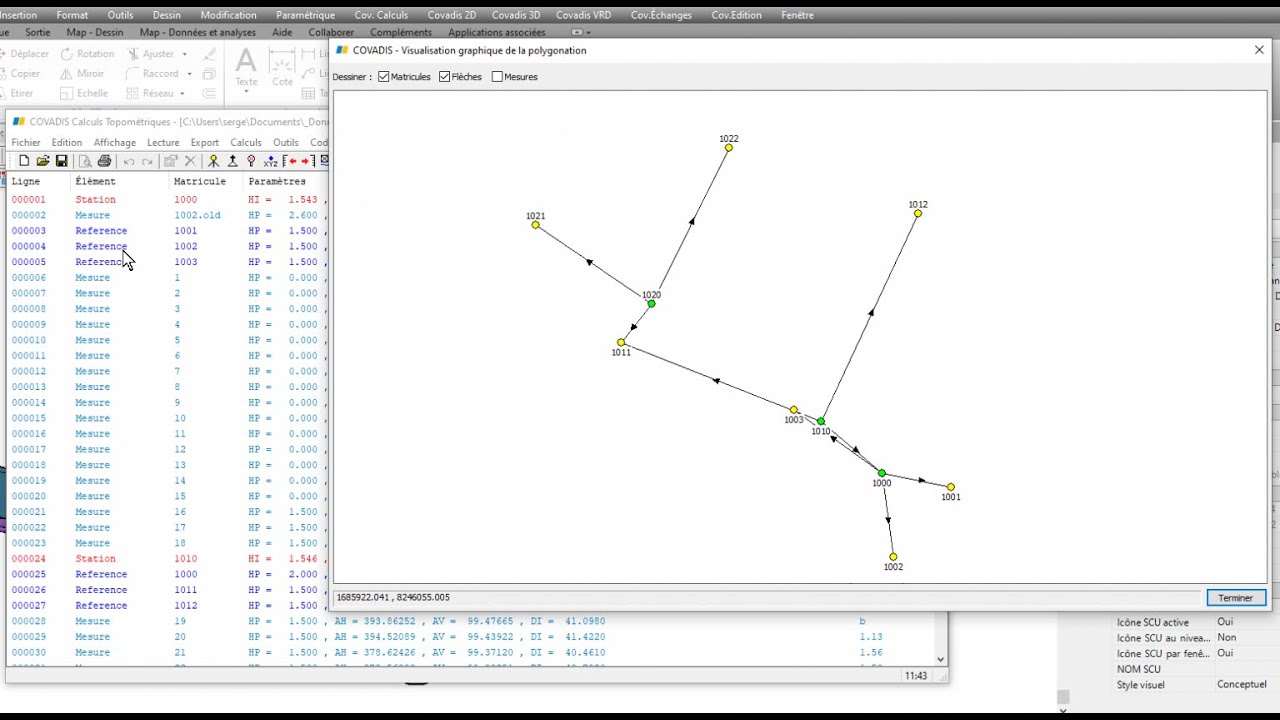Open the Covadis 2D menu
1280x720 pixels.
(x=451, y=15)
